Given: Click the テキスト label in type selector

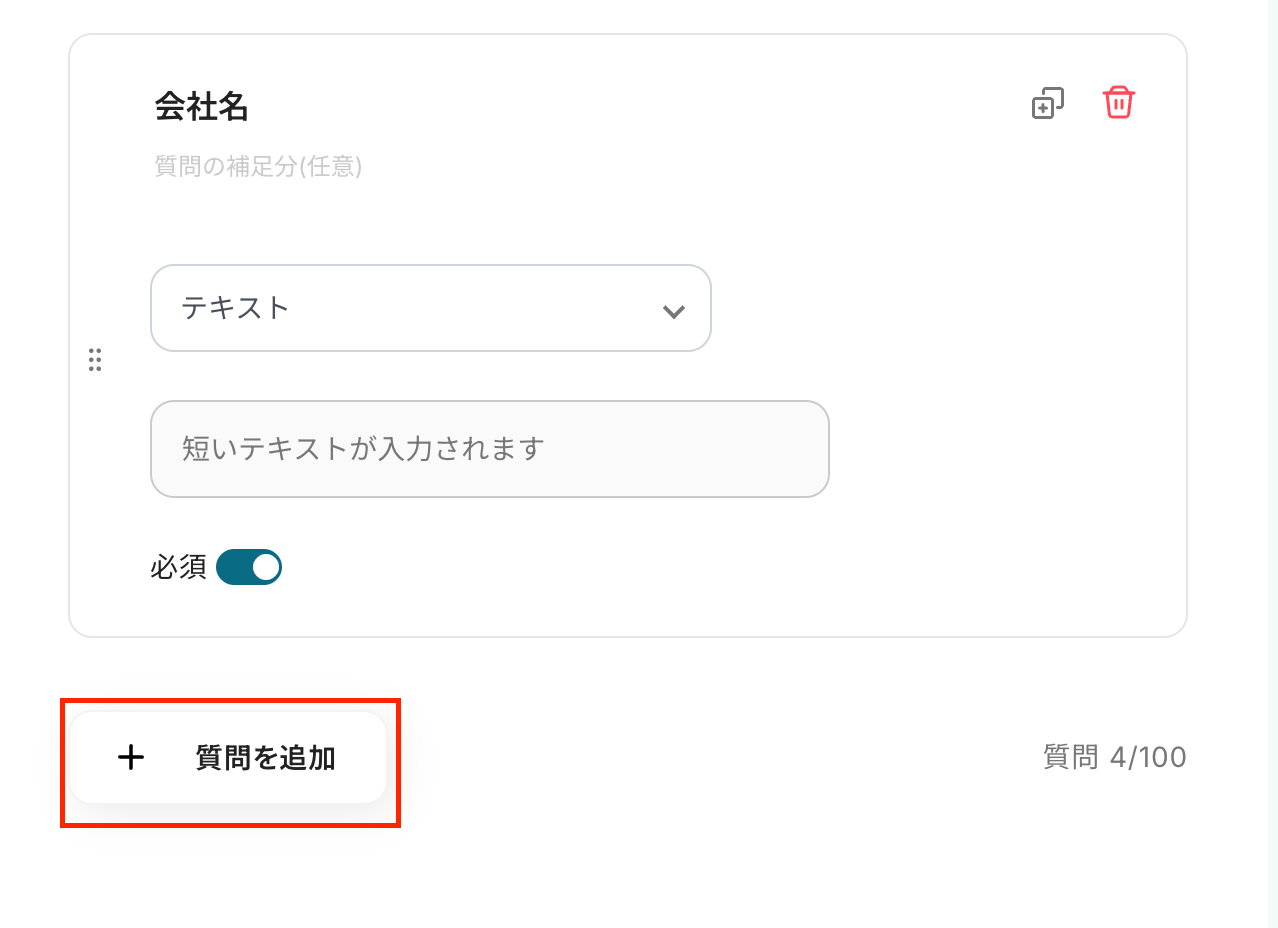Looking at the screenshot, I should click(236, 308).
